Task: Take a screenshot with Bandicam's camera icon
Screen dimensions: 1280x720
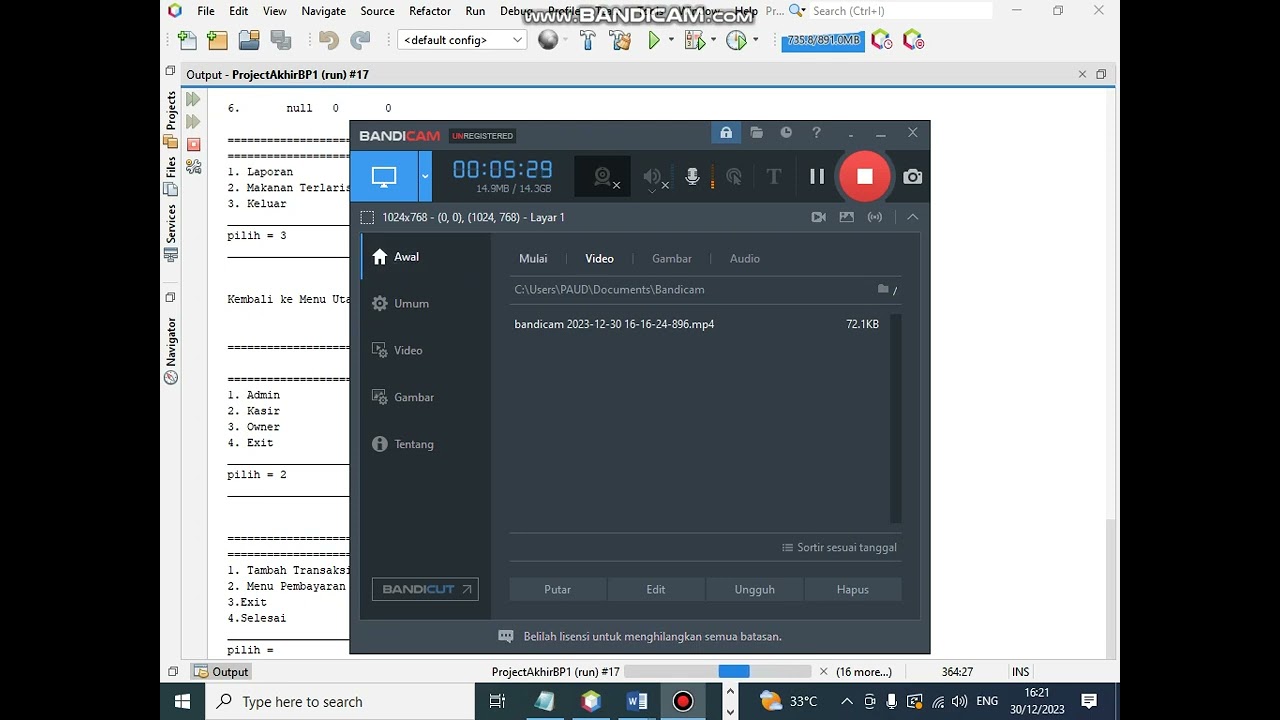Action: pyautogui.click(x=912, y=176)
